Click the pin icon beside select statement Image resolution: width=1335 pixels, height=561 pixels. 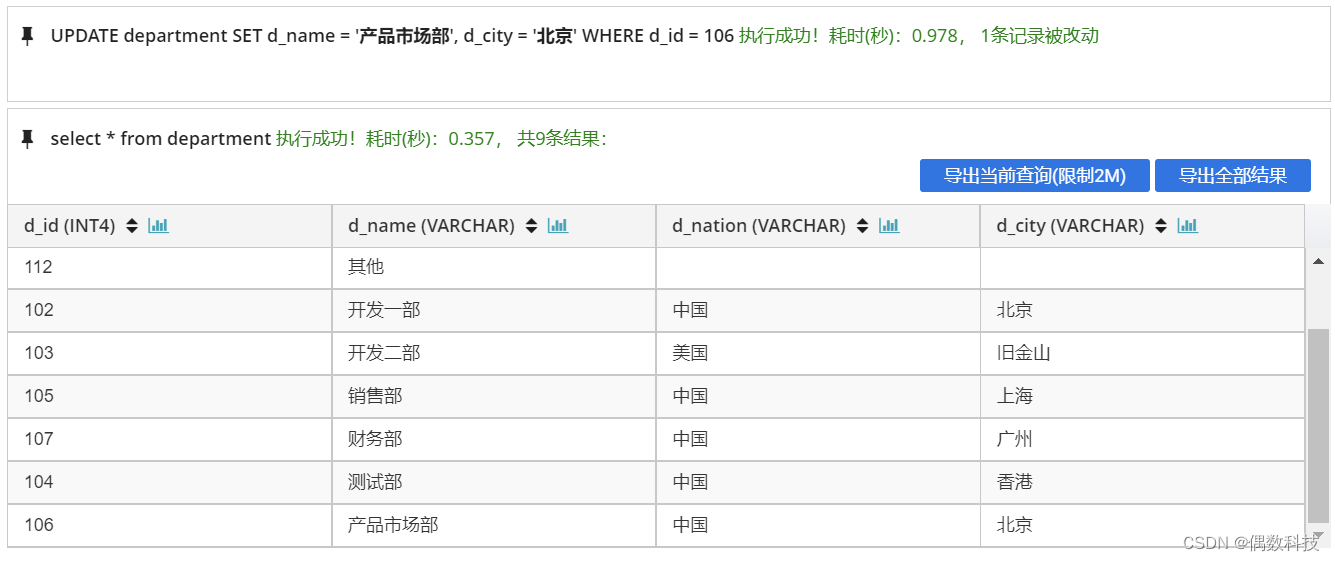point(27,139)
